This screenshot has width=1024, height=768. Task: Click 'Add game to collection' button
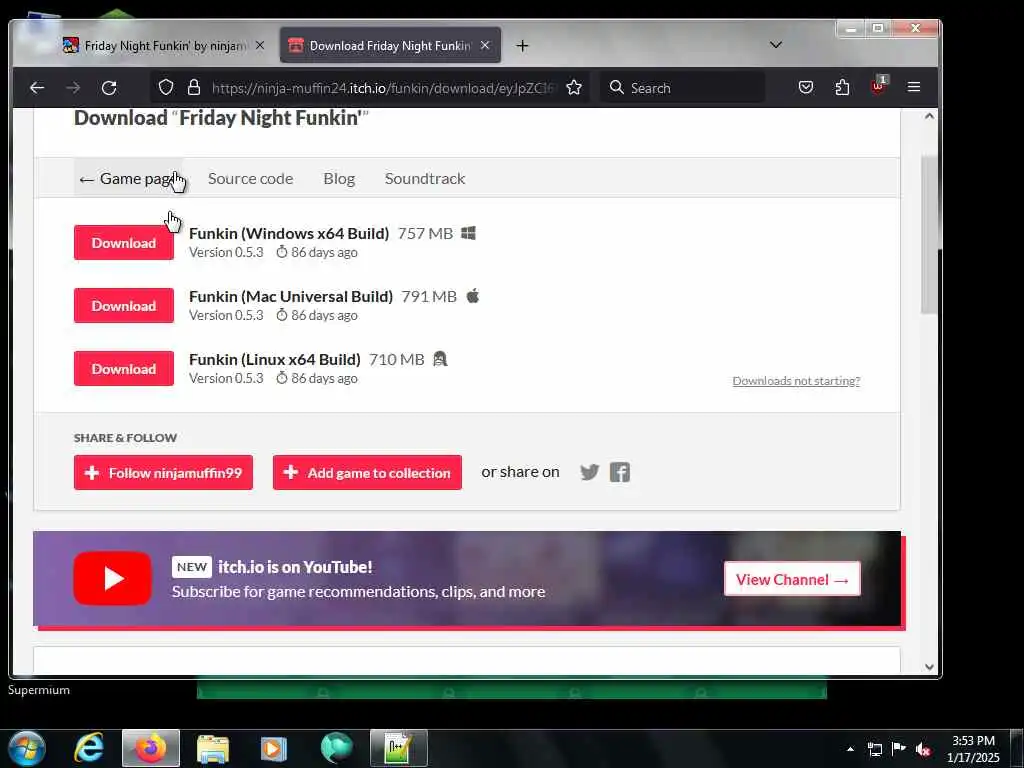(367, 472)
